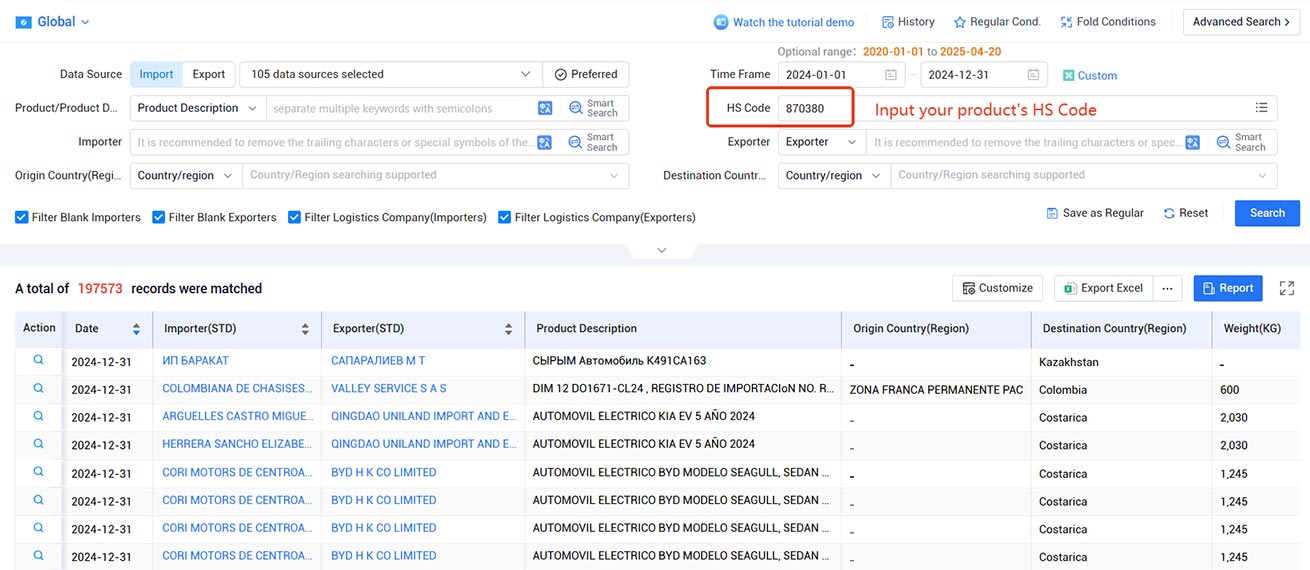
Task: Open the HS Code list icon
Action: tap(1262, 108)
